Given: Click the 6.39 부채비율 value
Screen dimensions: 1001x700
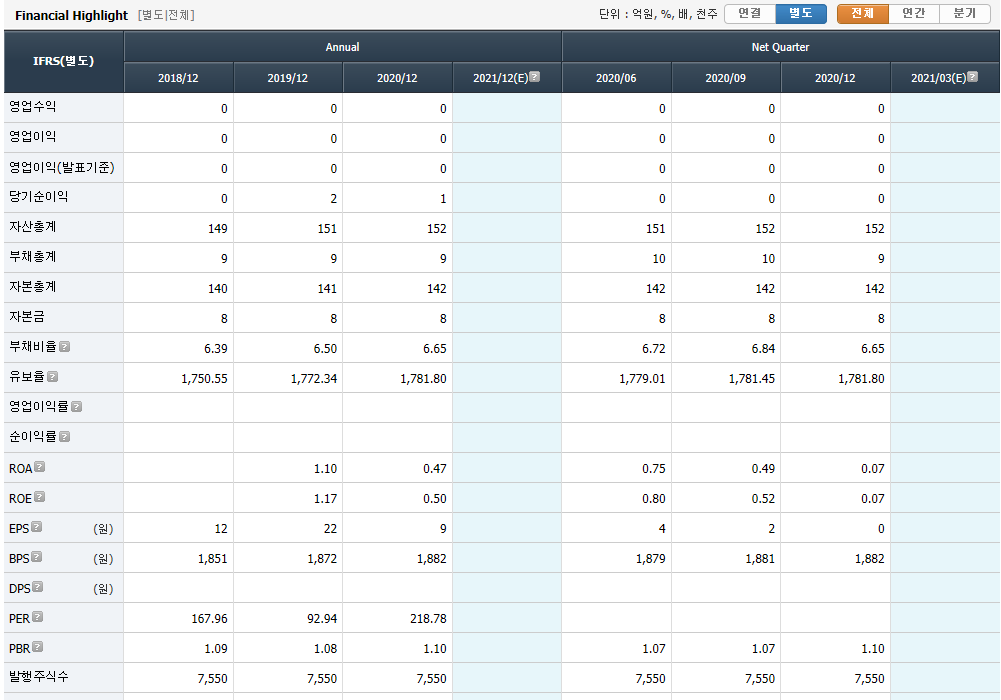Looking at the screenshot, I should pyautogui.click(x=216, y=348).
